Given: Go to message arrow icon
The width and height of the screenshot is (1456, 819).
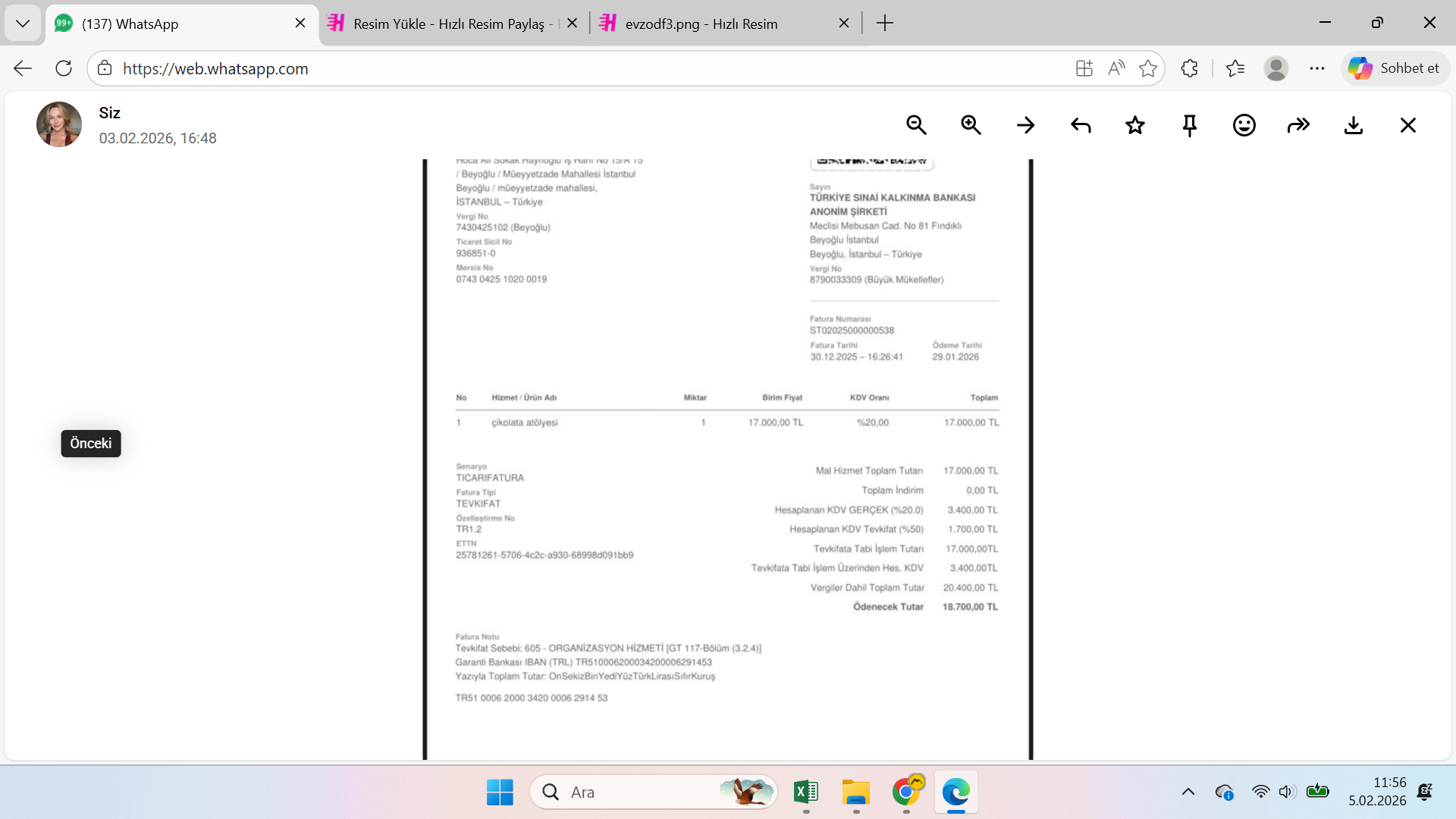Looking at the screenshot, I should (x=1025, y=125).
